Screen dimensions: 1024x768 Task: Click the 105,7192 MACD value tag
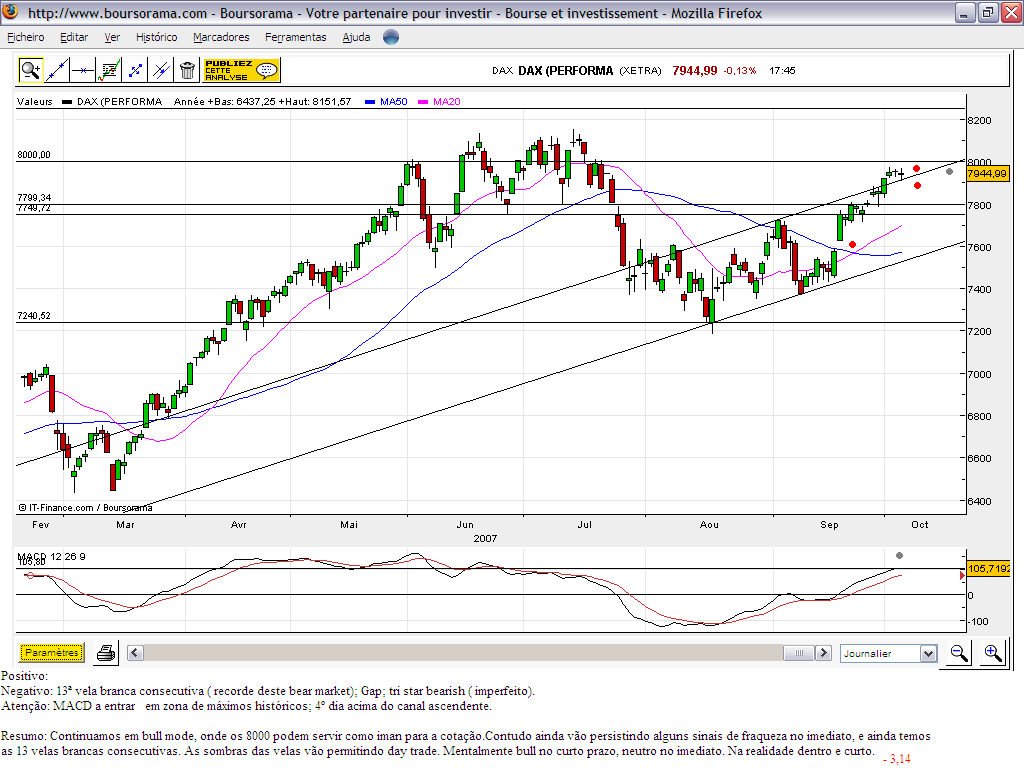(989, 568)
